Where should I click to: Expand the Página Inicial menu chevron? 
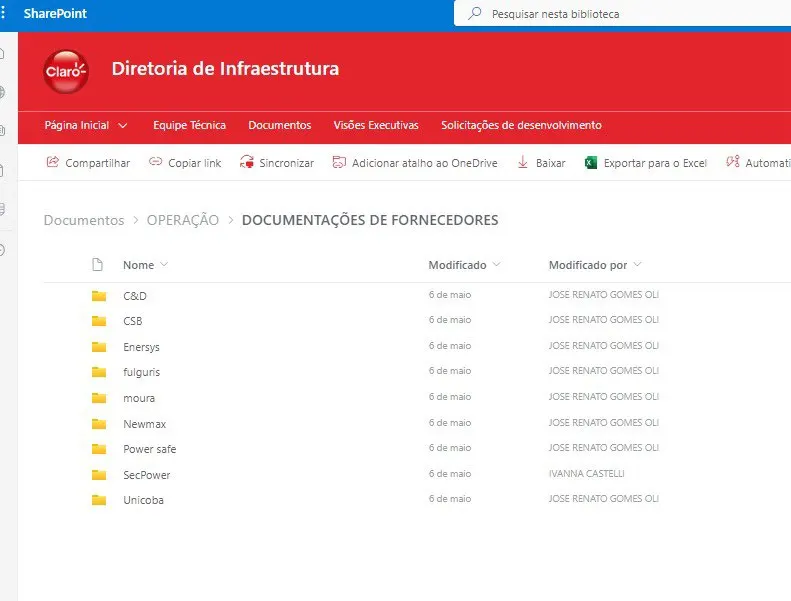pos(123,126)
